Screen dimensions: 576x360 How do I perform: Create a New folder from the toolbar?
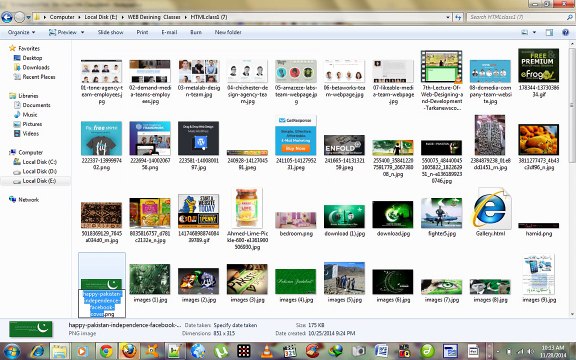coord(228,32)
